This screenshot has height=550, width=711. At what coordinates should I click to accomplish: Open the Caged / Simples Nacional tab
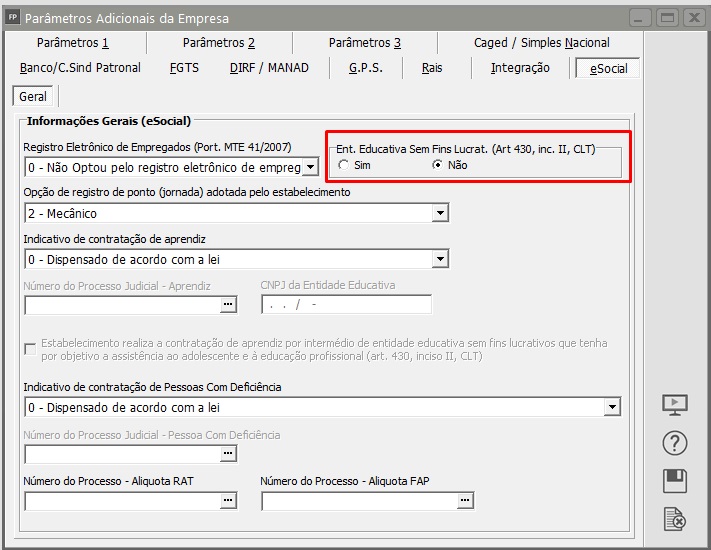click(541, 43)
